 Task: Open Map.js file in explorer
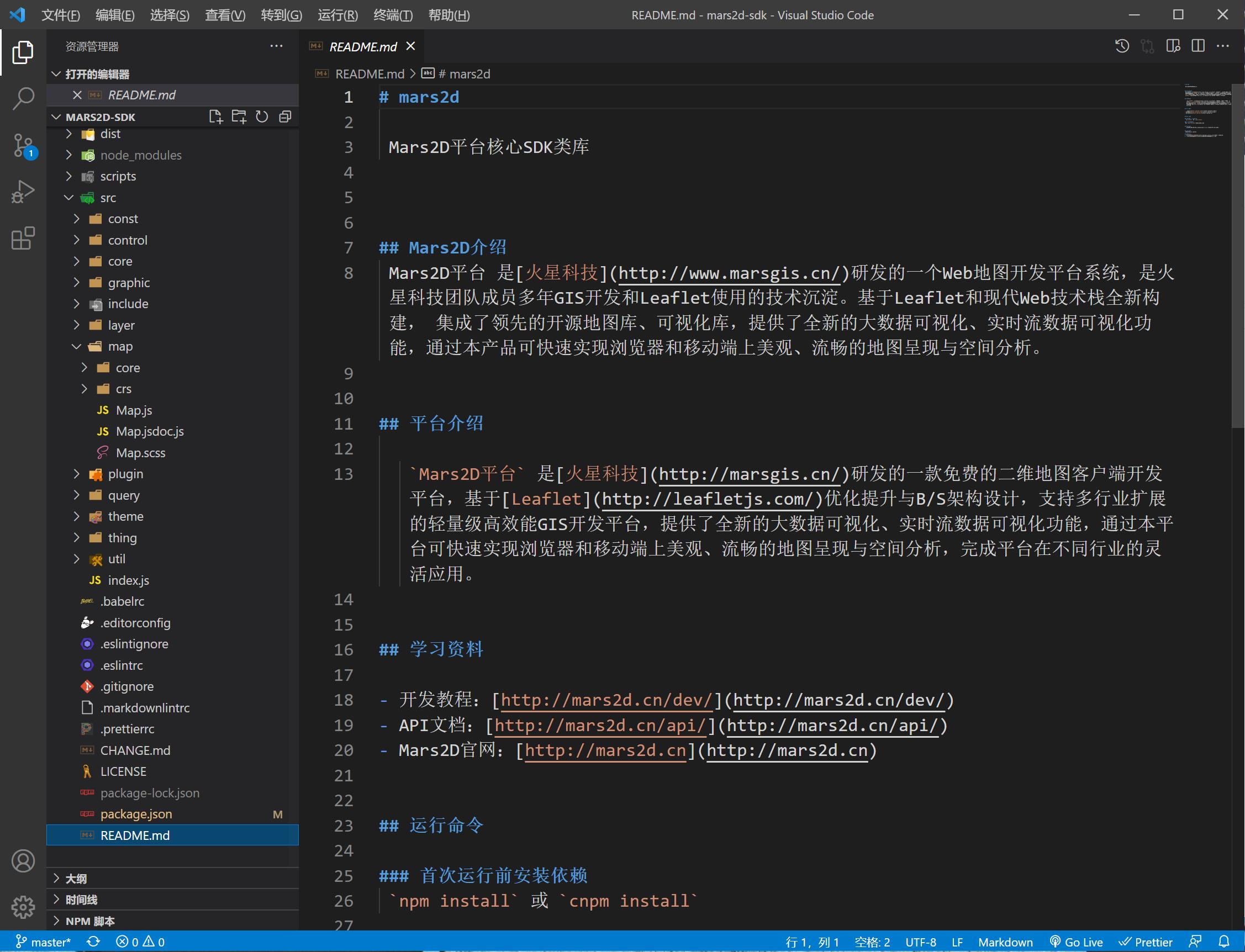click(172, 410)
